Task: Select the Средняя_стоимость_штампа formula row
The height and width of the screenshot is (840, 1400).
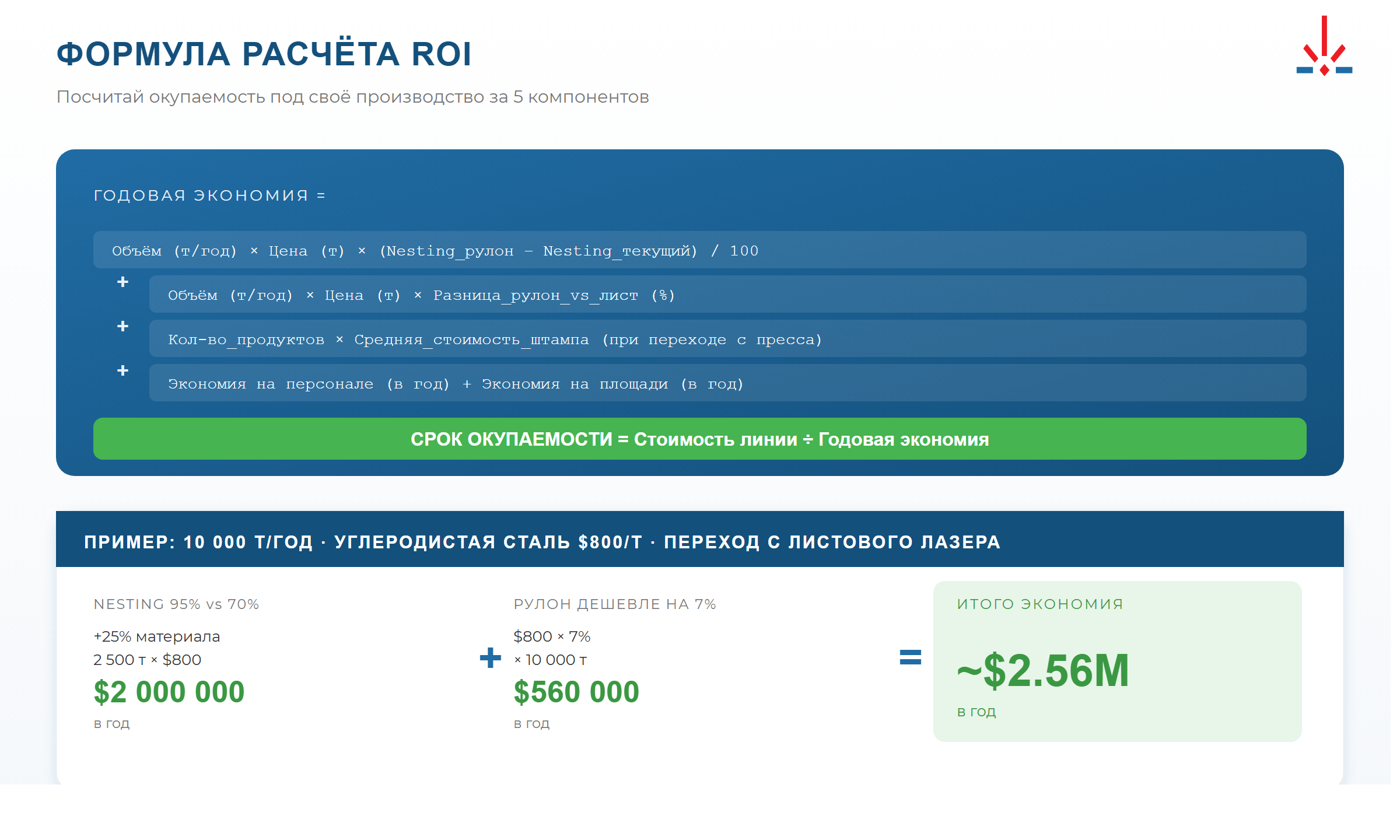Action: point(727,338)
